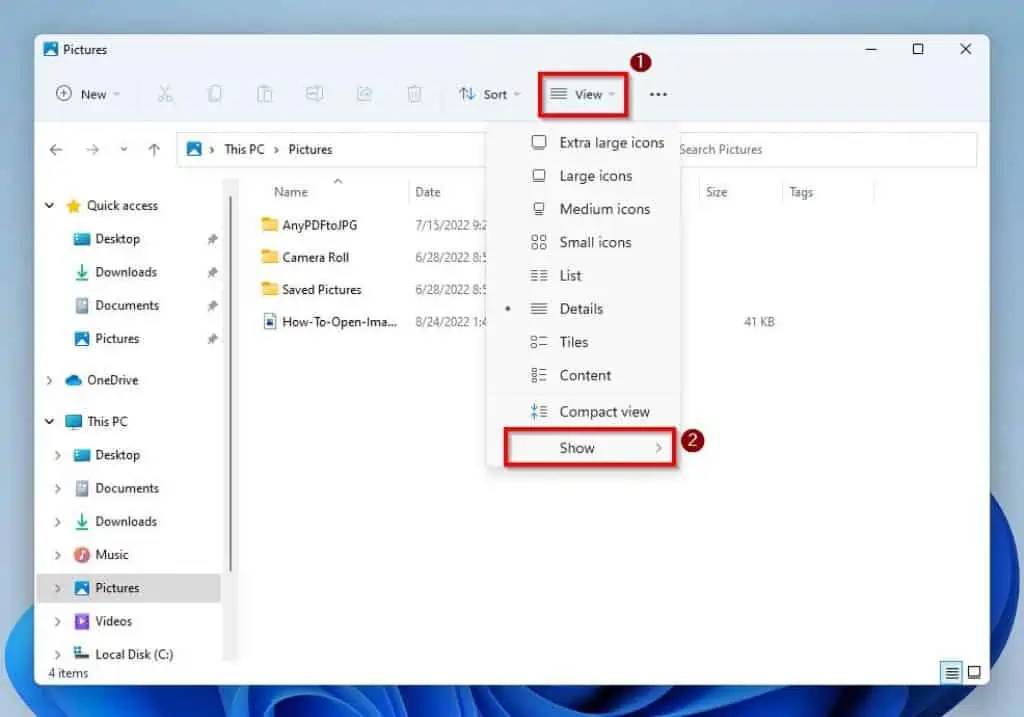Select Content view option
1024x717 pixels.
tap(584, 375)
